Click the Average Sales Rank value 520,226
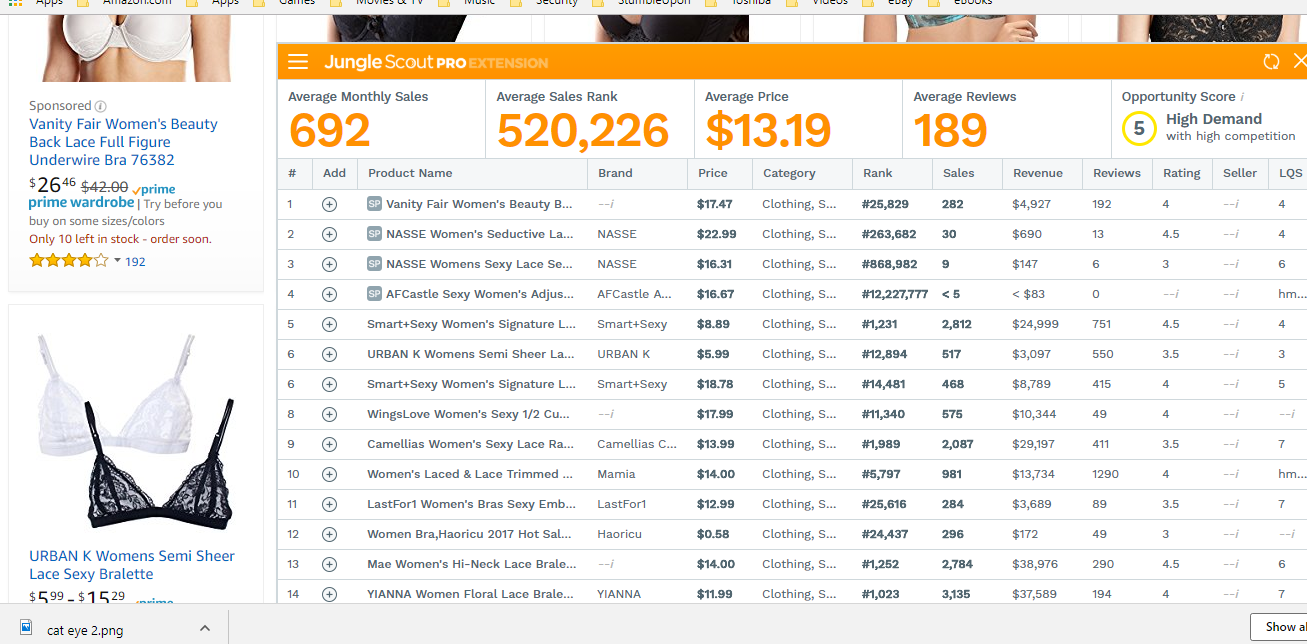The height and width of the screenshot is (644, 1307). pos(583,131)
